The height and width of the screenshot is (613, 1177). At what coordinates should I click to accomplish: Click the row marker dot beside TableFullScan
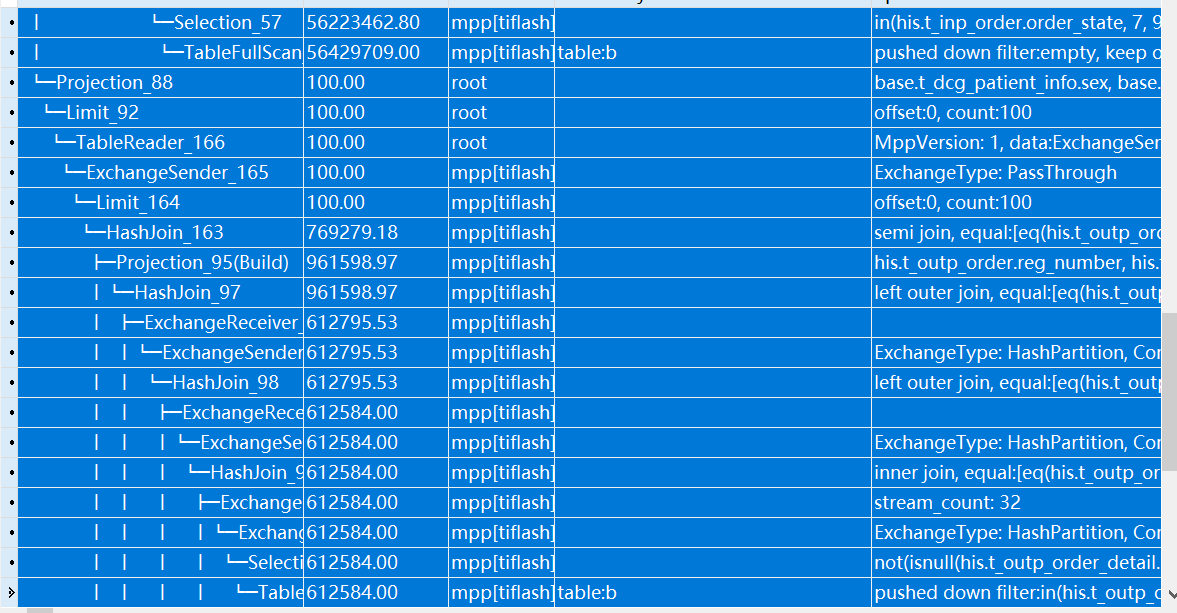click(9, 52)
